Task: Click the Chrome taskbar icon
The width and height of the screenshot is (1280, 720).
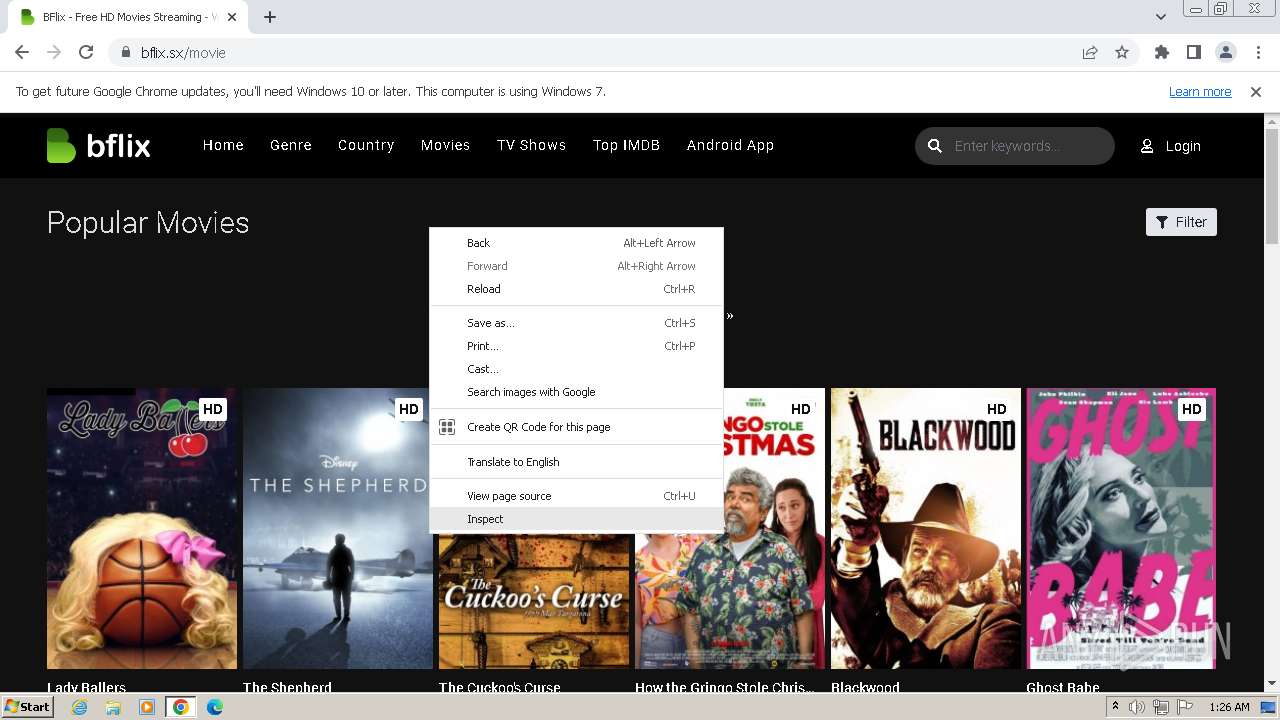Action: click(181, 707)
